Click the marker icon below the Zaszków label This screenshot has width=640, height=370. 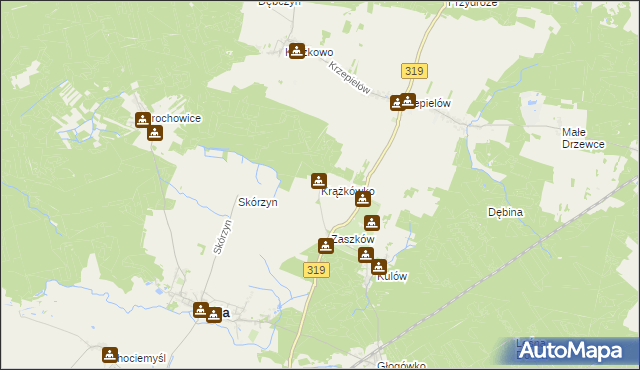(366, 255)
